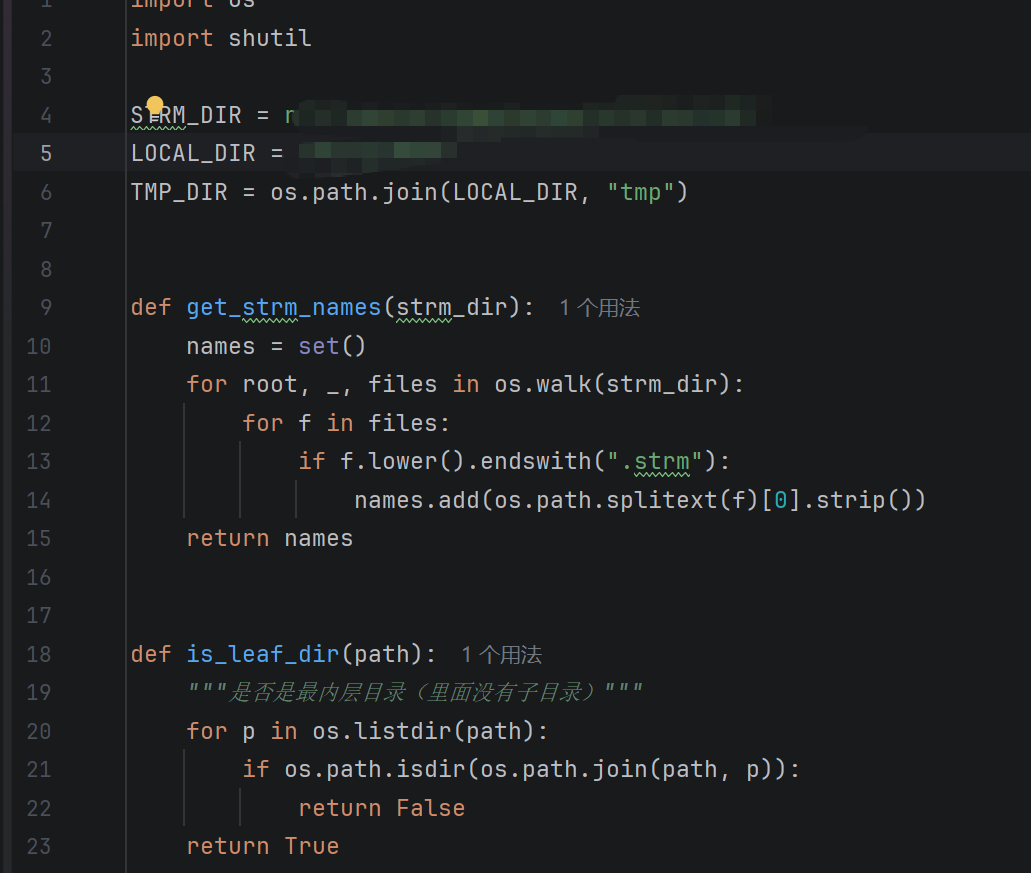
Task: Open usages hint beside get_strm_names definition
Action: click(x=599, y=308)
